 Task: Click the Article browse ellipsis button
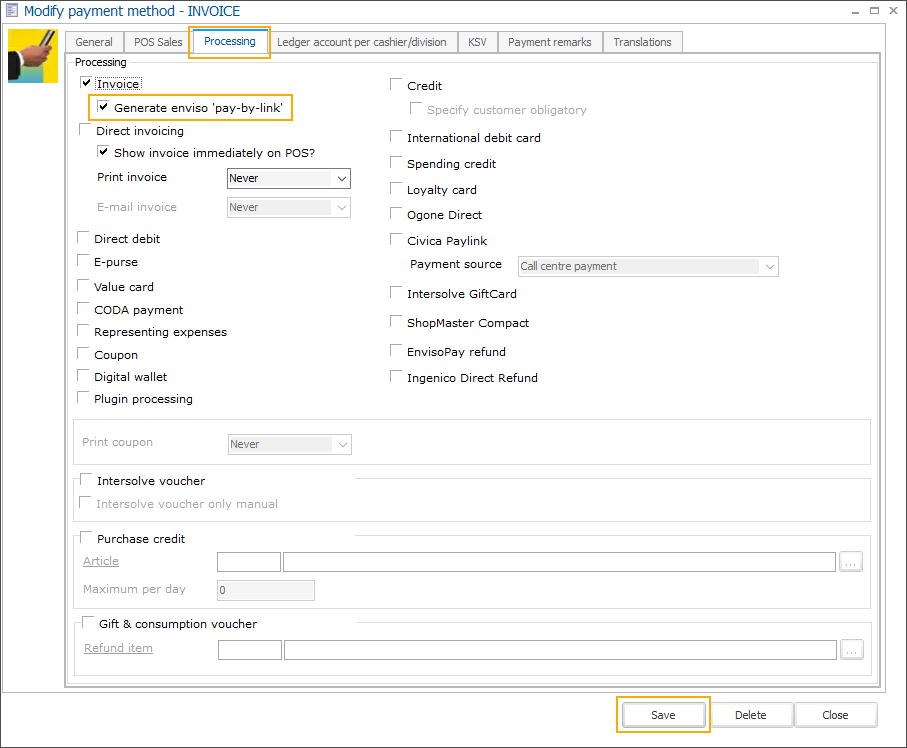[851, 561]
